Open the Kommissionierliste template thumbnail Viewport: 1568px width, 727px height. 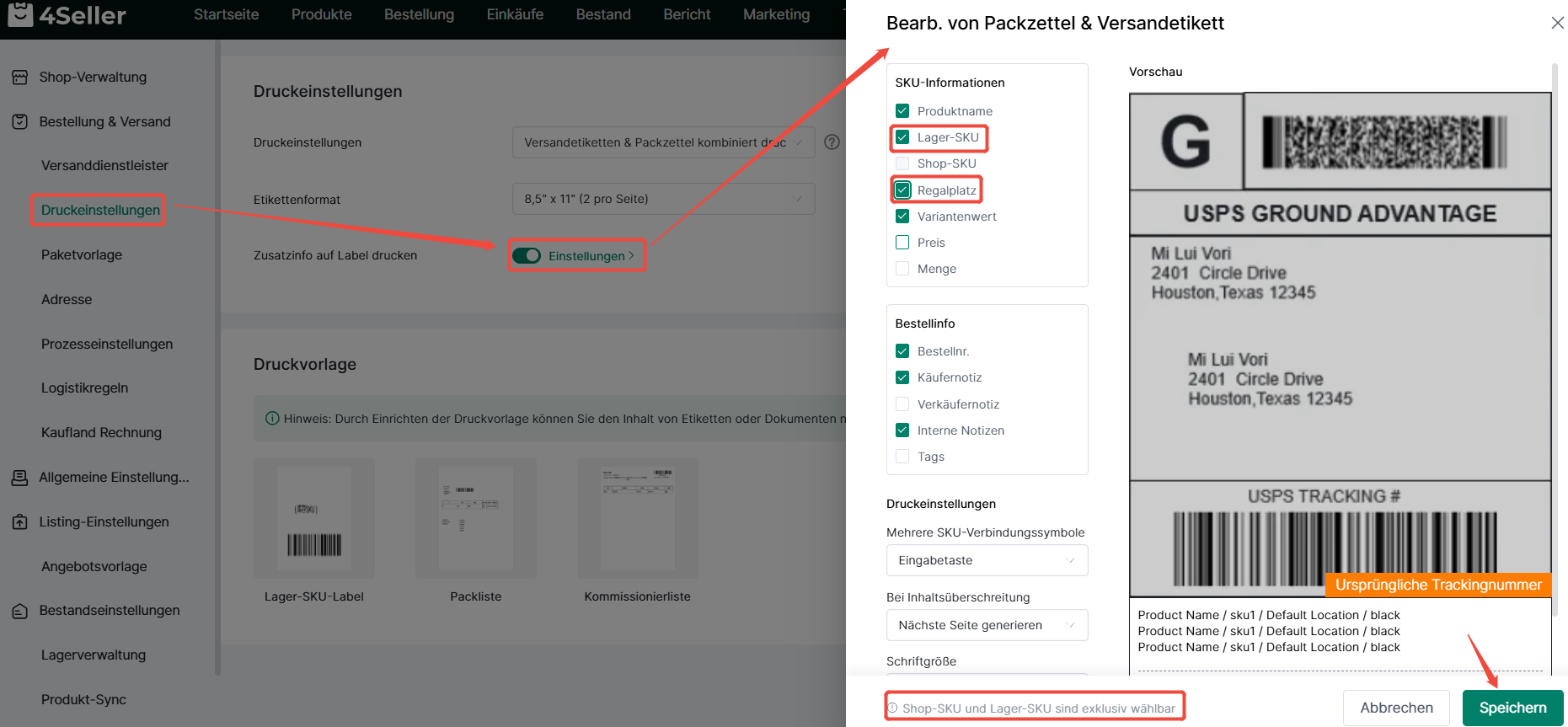coord(638,518)
